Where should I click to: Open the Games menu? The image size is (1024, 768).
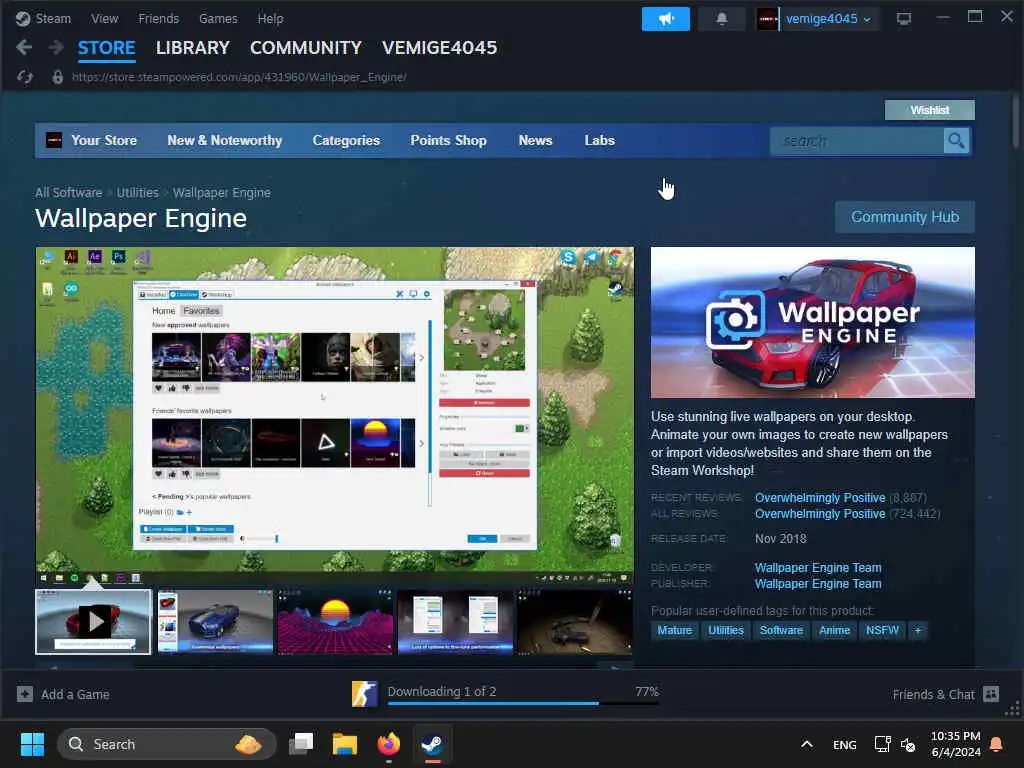point(218,18)
